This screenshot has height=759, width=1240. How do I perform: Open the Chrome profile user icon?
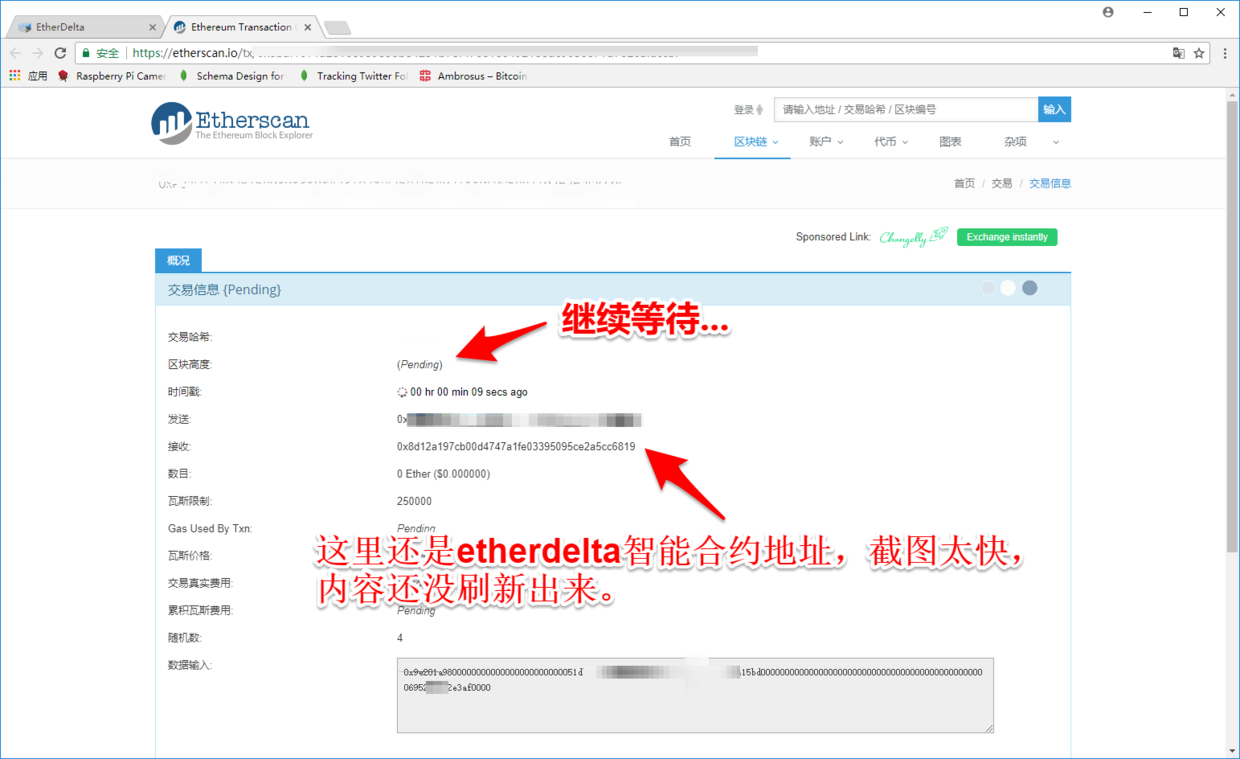1108,12
